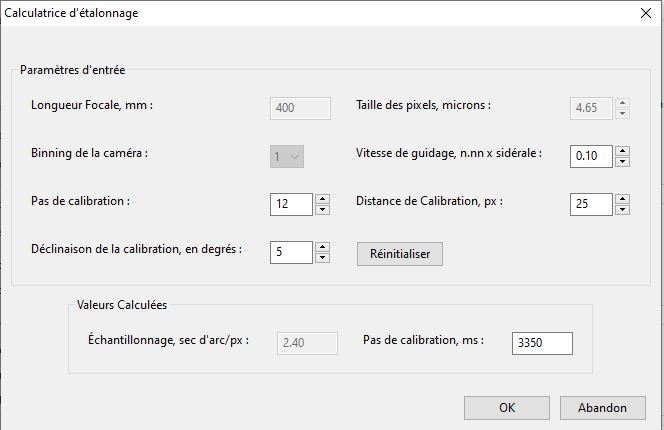Decrease Vitesse de guidage value
This screenshot has height=430, width=664.
tap(622, 162)
